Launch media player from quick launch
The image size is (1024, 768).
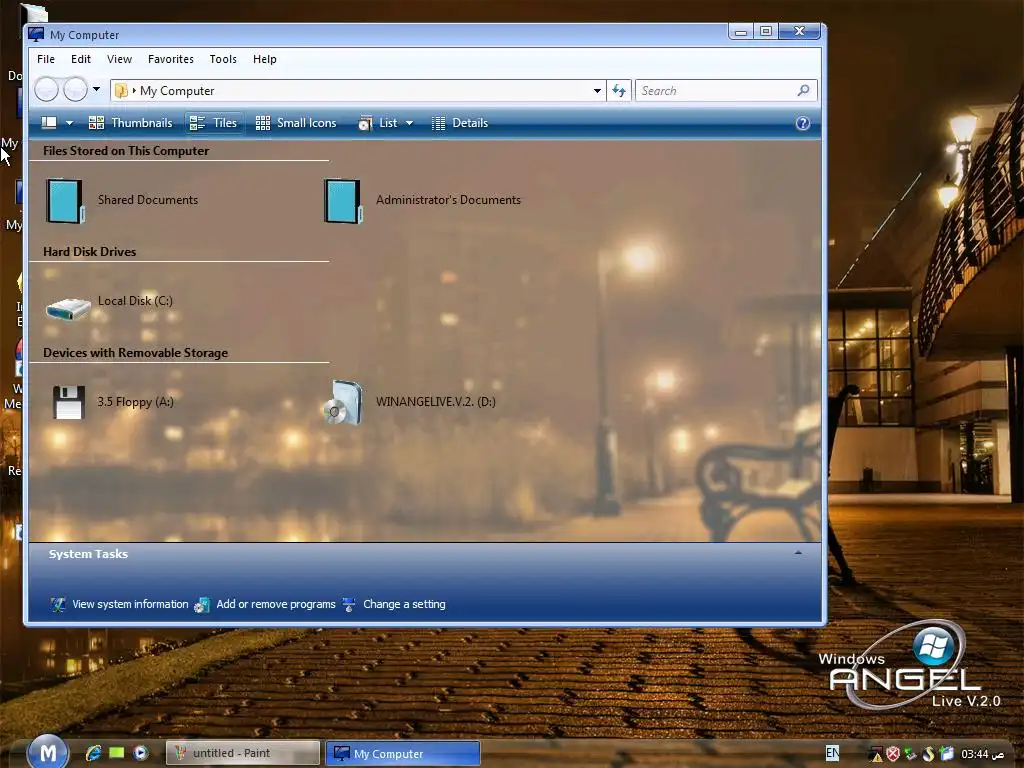[x=140, y=753]
